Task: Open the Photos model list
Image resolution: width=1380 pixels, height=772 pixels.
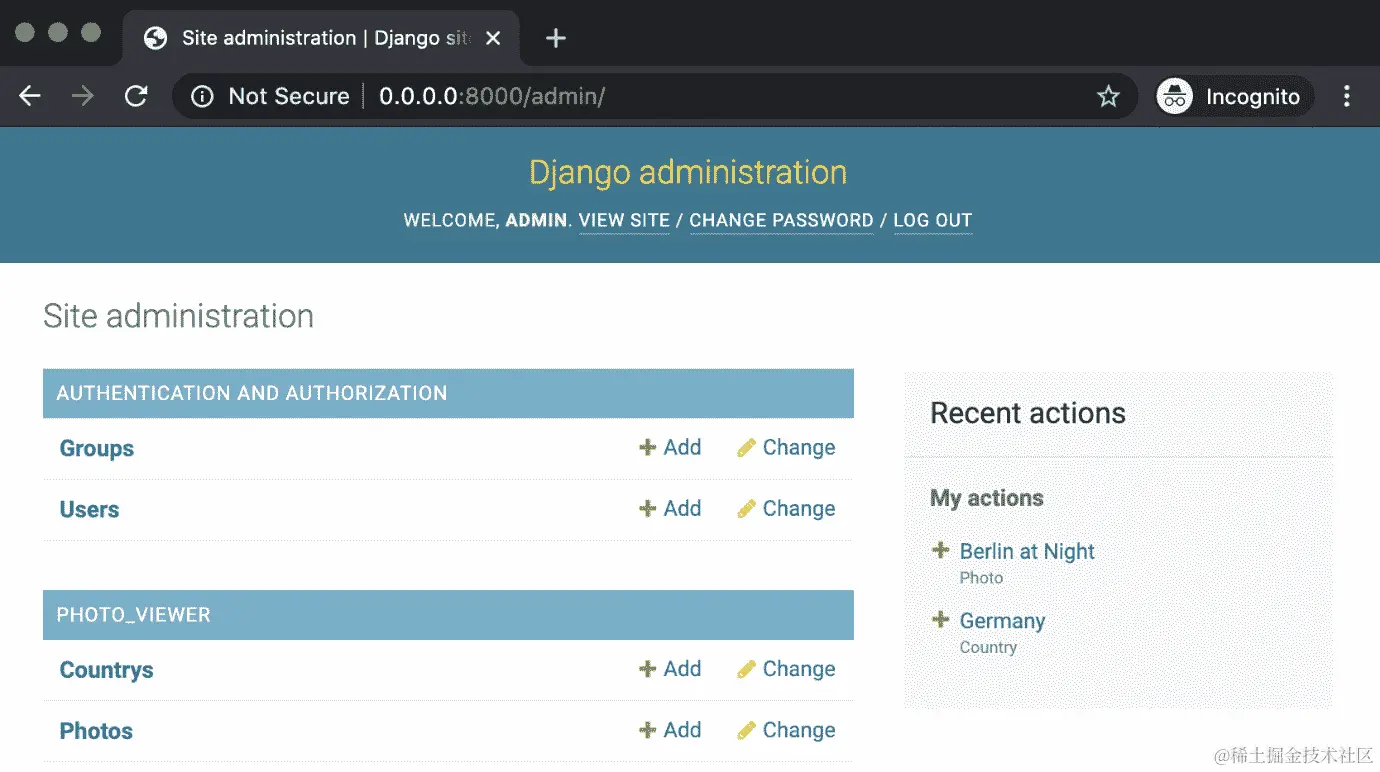Action: click(96, 731)
